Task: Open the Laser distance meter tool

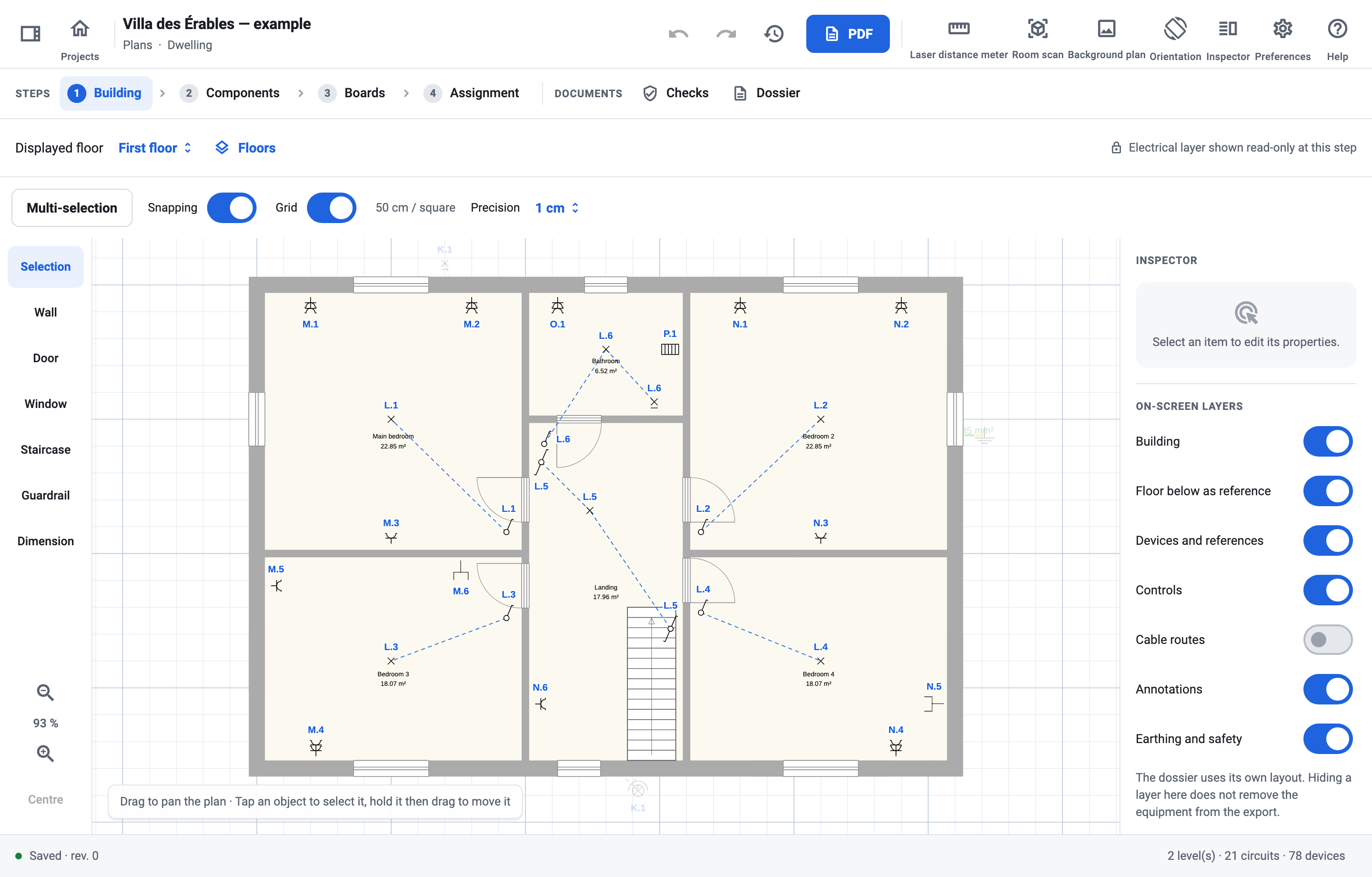Action: [958, 38]
